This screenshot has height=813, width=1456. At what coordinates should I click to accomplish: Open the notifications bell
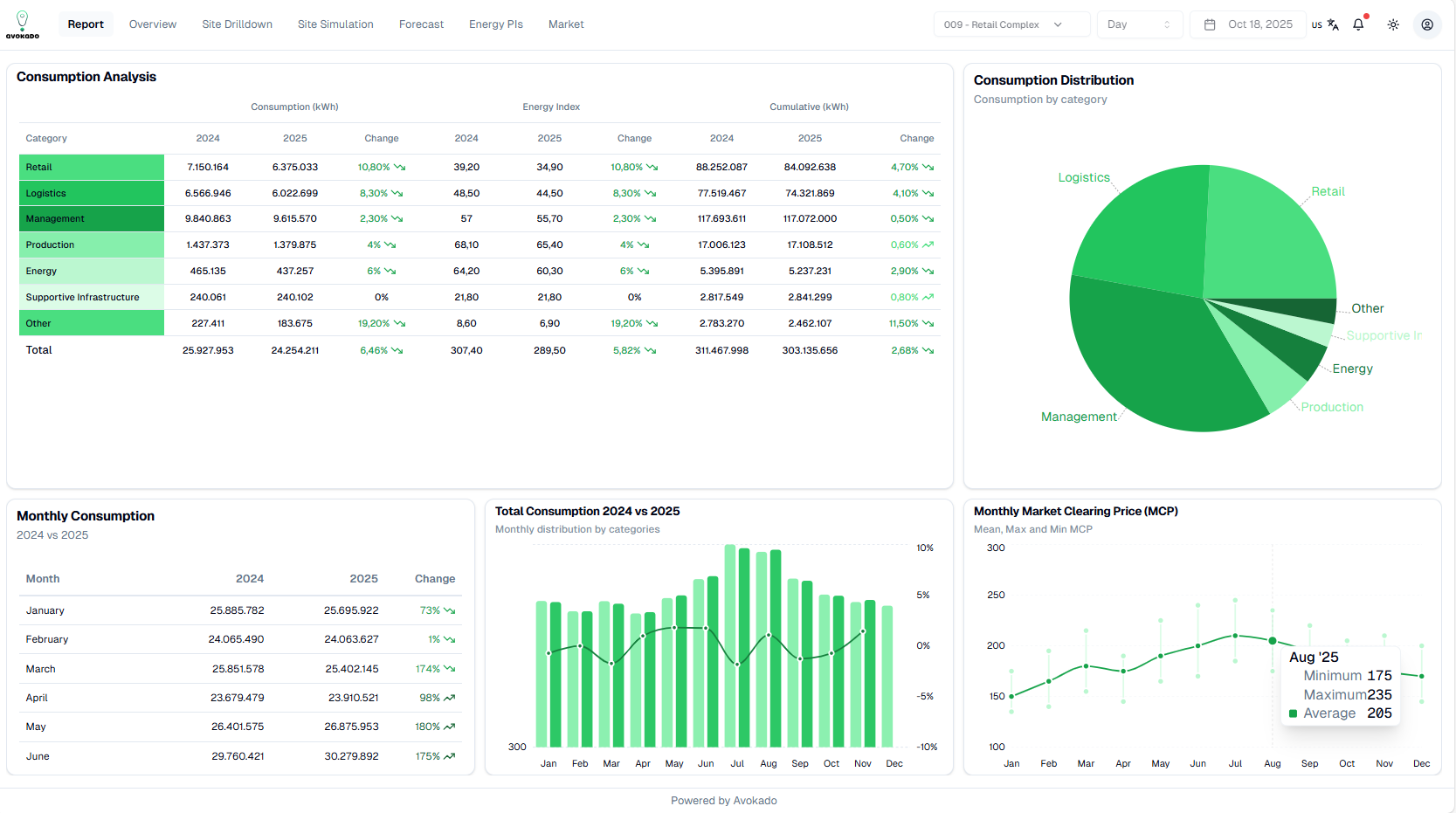coord(1358,24)
